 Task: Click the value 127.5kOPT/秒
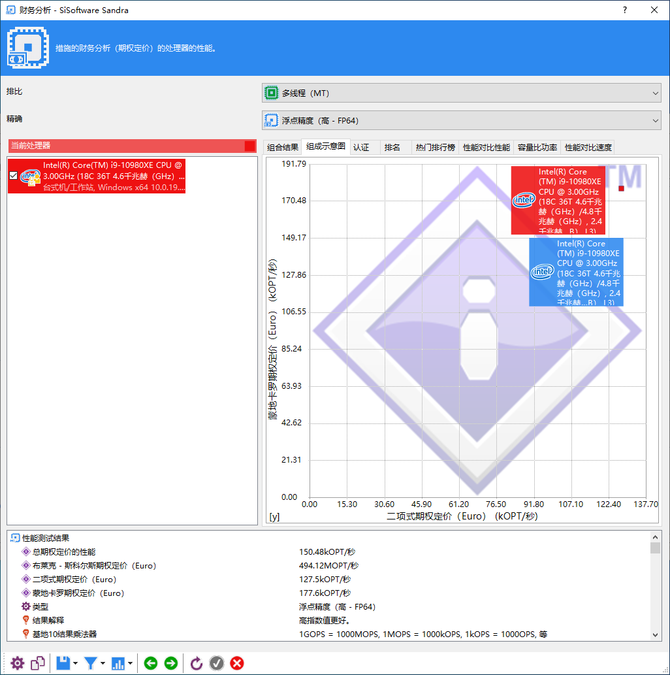325,579
